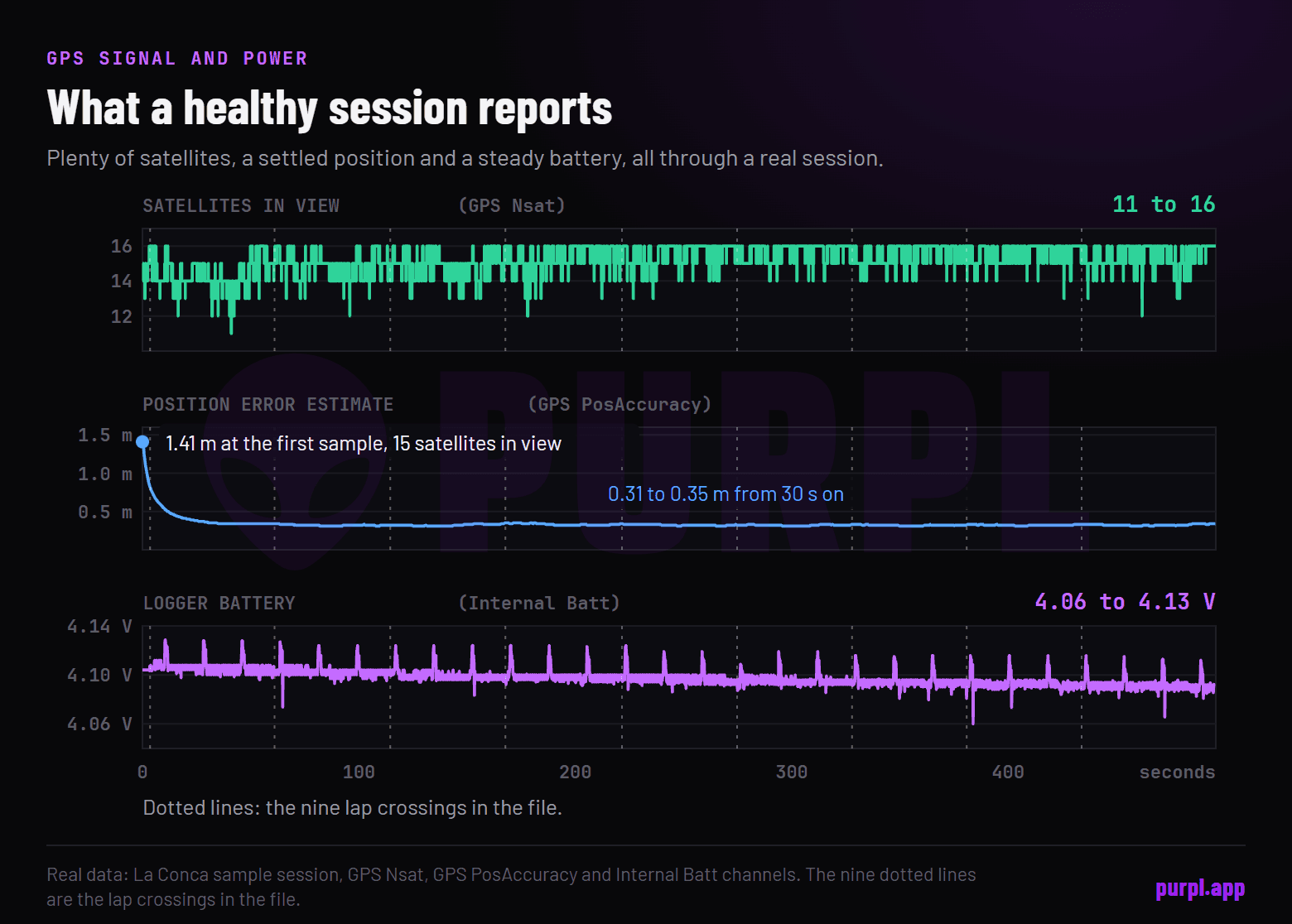The width and height of the screenshot is (1292, 924).
Task: Click the '200' time axis tick
Action: (x=576, y=772)
